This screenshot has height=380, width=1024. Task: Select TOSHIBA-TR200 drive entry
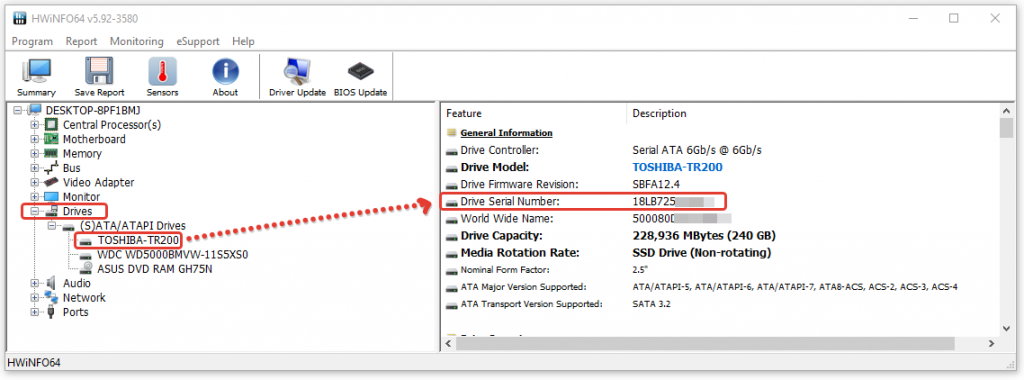point(138,240)
